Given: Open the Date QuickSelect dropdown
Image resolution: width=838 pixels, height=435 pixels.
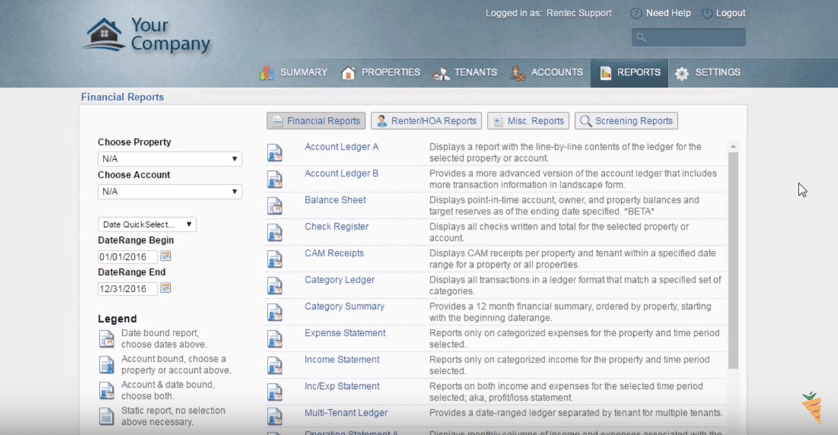Looking at the screenshot, I should (147, 224).
